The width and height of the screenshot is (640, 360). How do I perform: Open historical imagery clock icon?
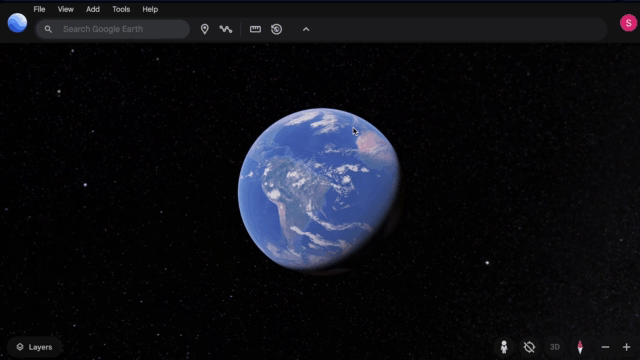tap(276, 29)
